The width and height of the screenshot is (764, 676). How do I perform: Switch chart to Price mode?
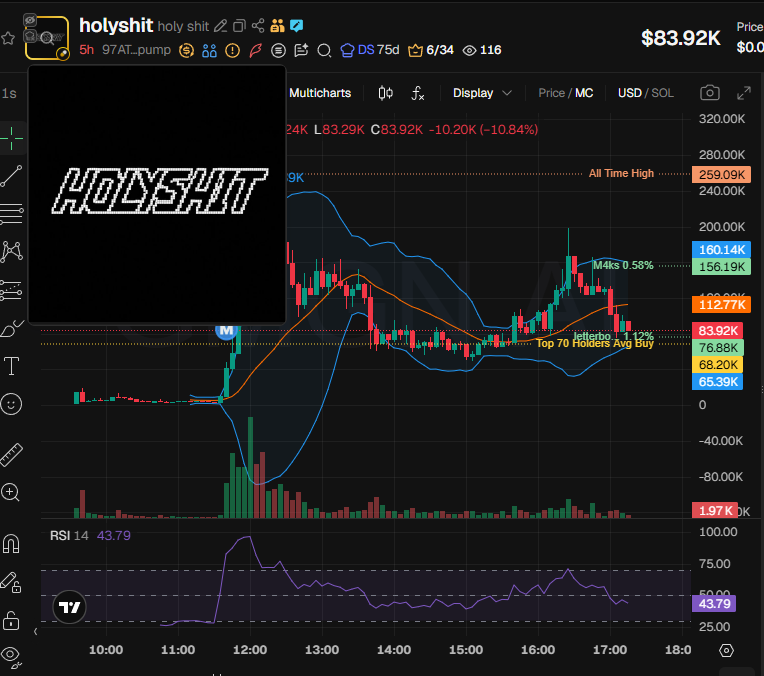coord(551,93)
